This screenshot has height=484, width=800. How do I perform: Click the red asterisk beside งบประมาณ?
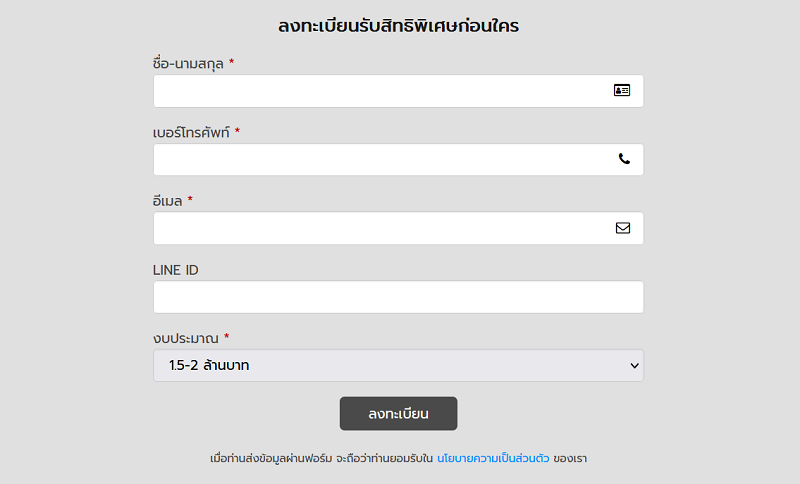click(227, 338)
